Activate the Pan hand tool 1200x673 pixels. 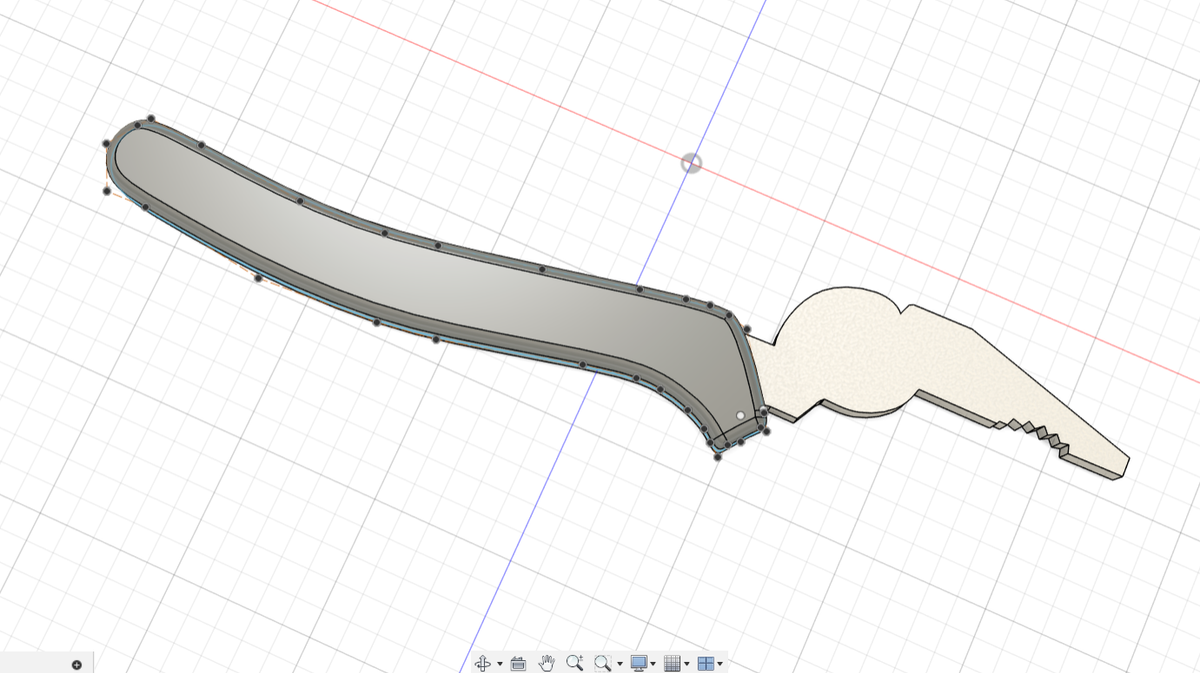(x=547, y=663)
